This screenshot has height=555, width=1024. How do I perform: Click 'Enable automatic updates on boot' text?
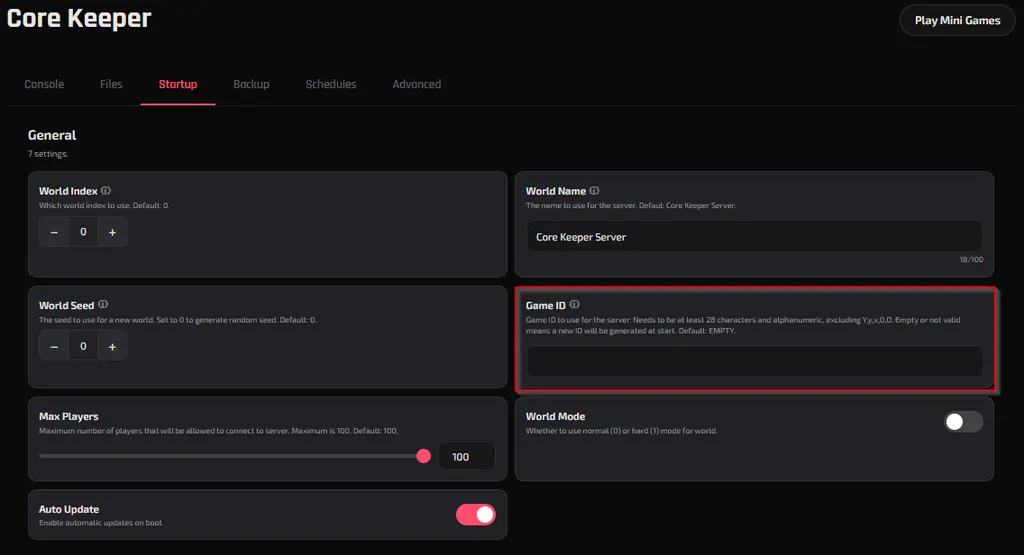coord(101,523)
